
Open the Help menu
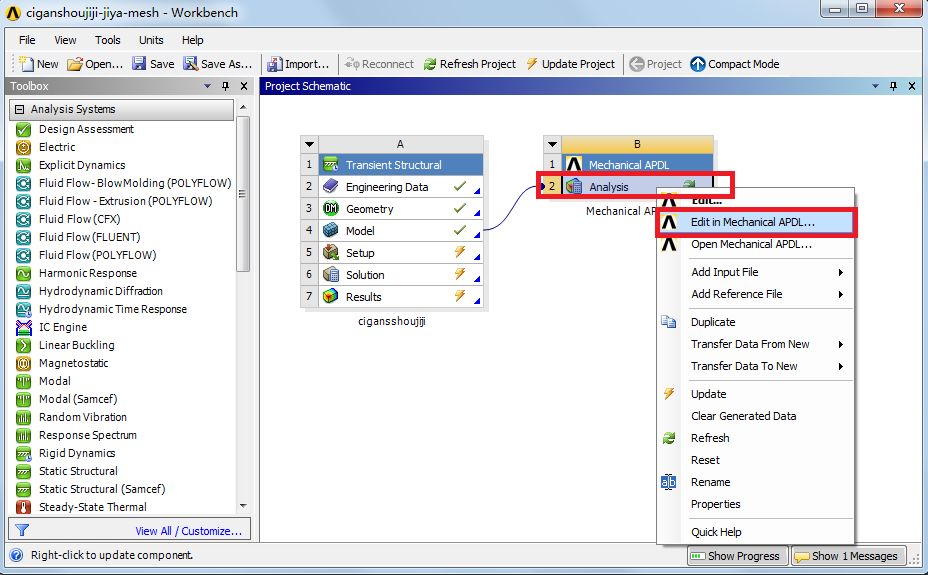[192, 40]
